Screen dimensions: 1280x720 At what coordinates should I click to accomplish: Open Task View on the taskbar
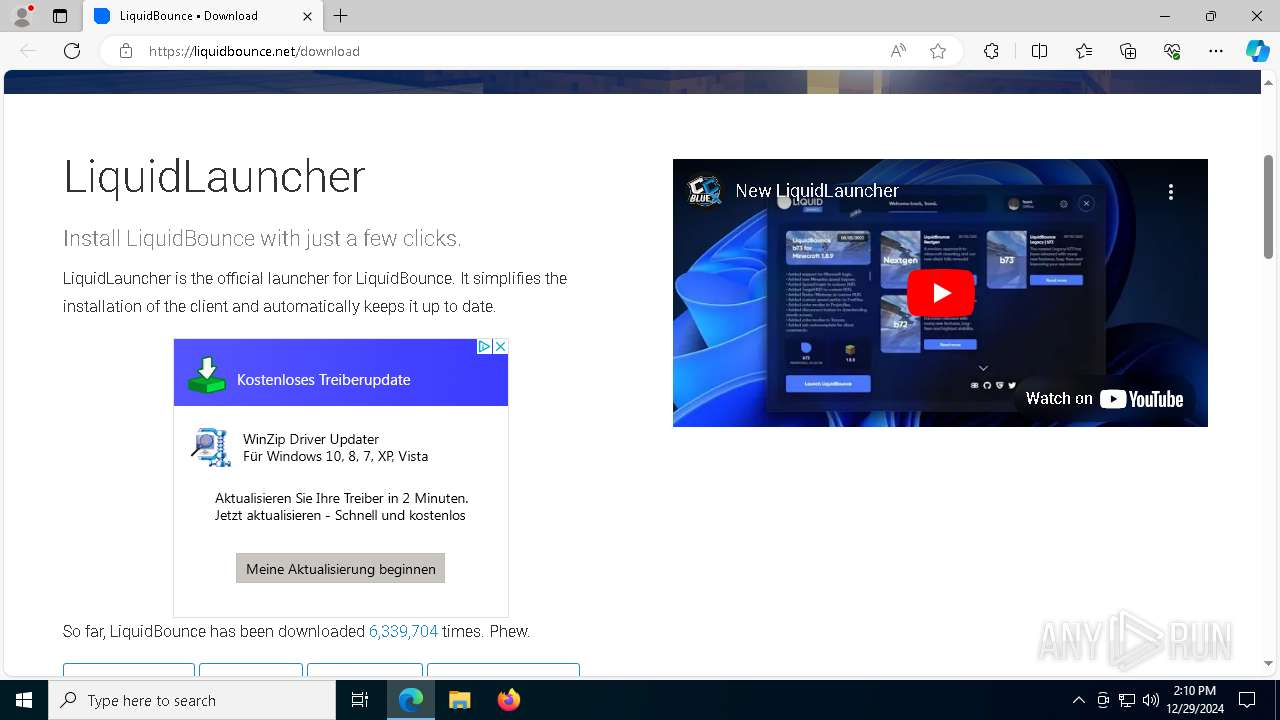(360, 700)
